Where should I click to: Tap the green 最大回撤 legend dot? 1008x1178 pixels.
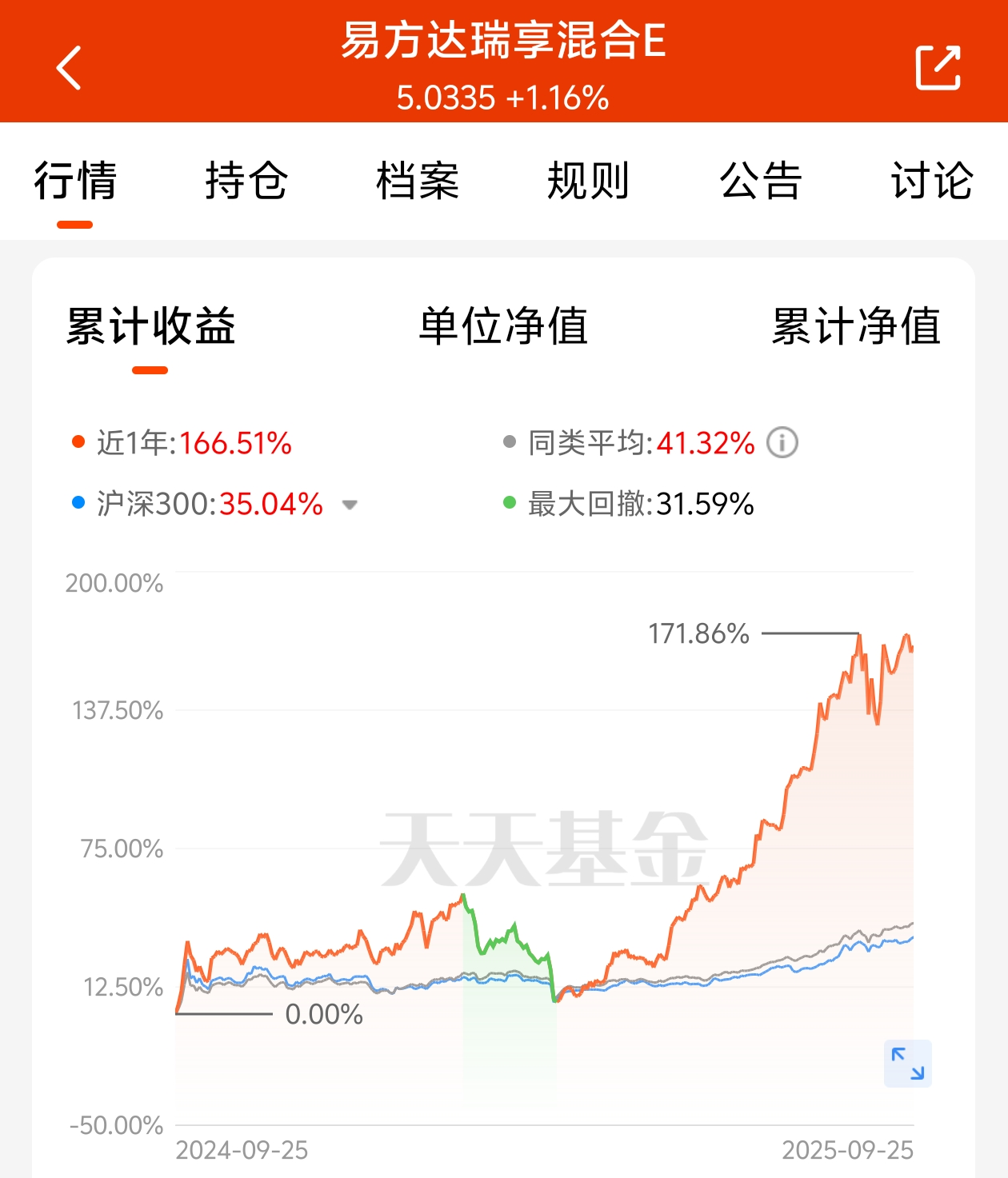(x=510, y=502)
